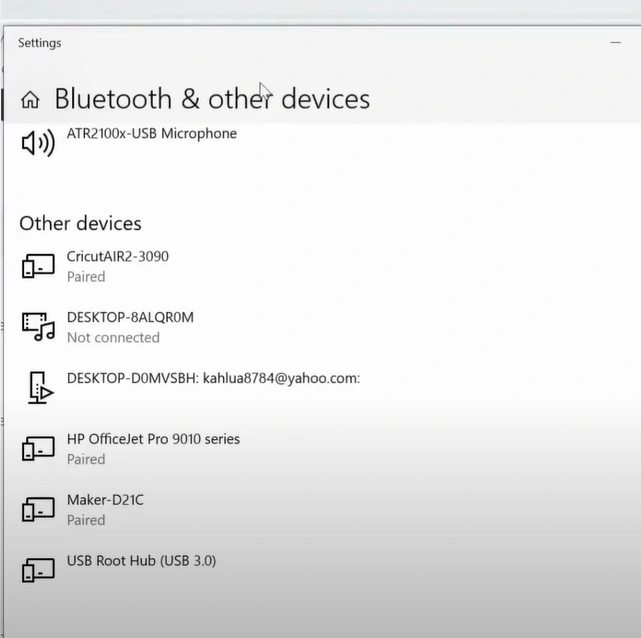
Task: Click the device icon beside CricutAIR2-3090
Action: pos(38,266)
